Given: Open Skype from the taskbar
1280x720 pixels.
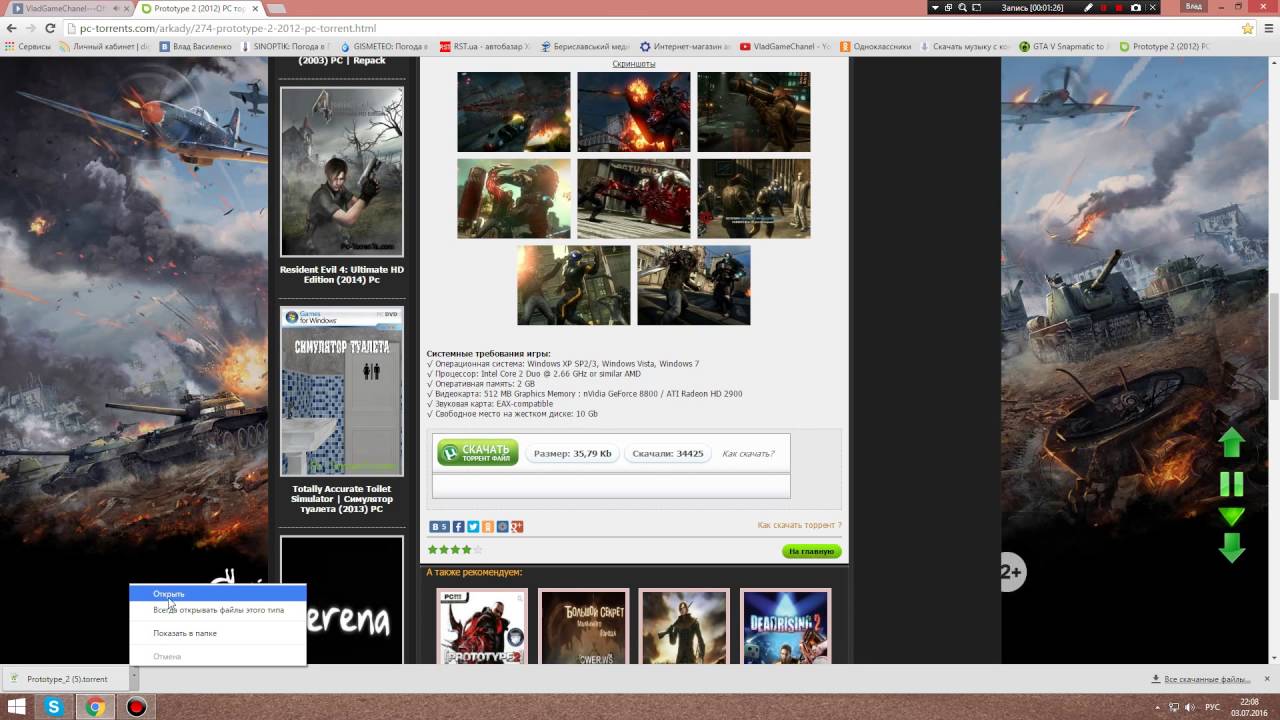Looking at the screenshot, I should (x=54, y=707).
